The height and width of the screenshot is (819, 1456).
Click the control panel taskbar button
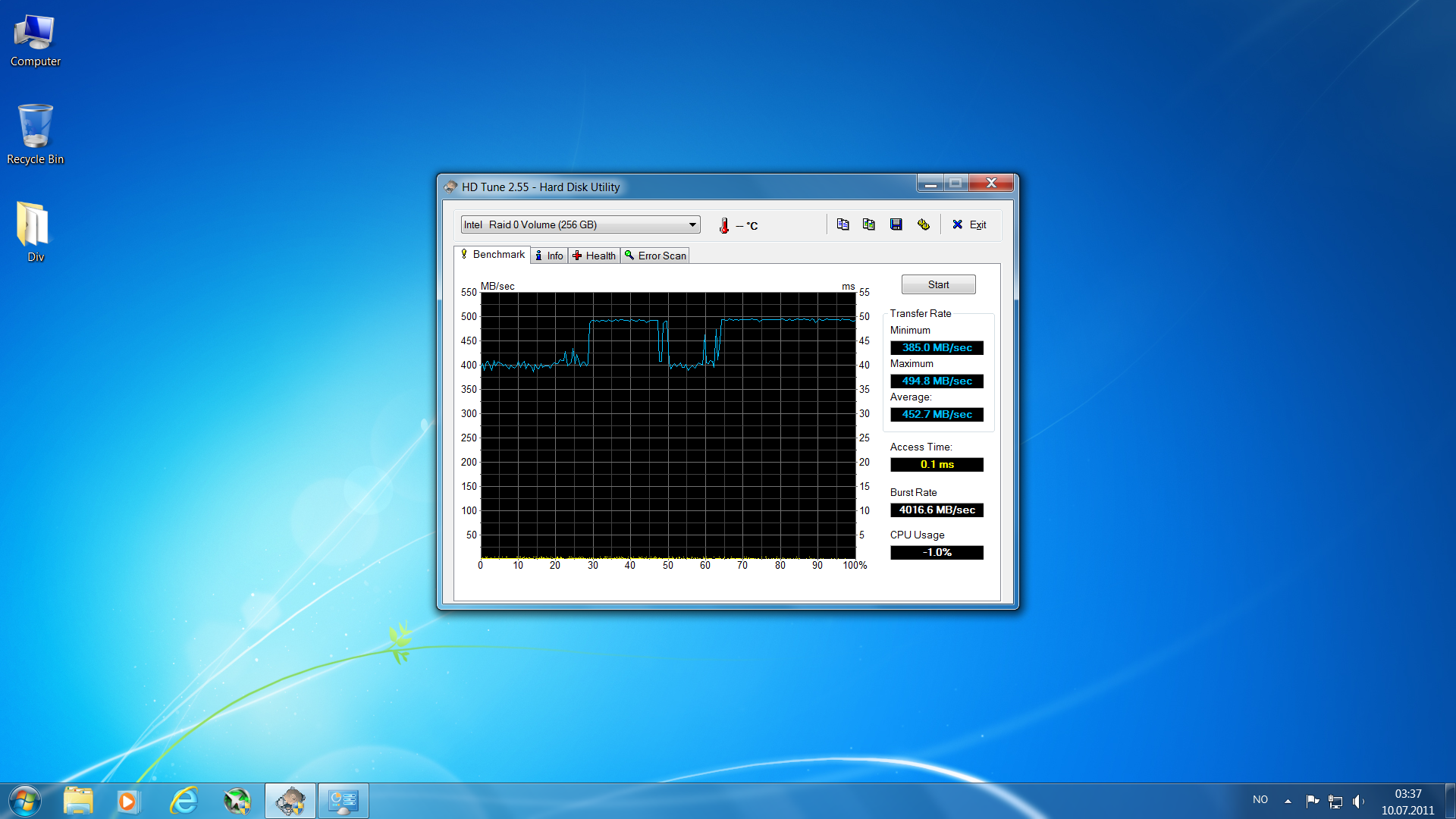[x=344, y=801]
